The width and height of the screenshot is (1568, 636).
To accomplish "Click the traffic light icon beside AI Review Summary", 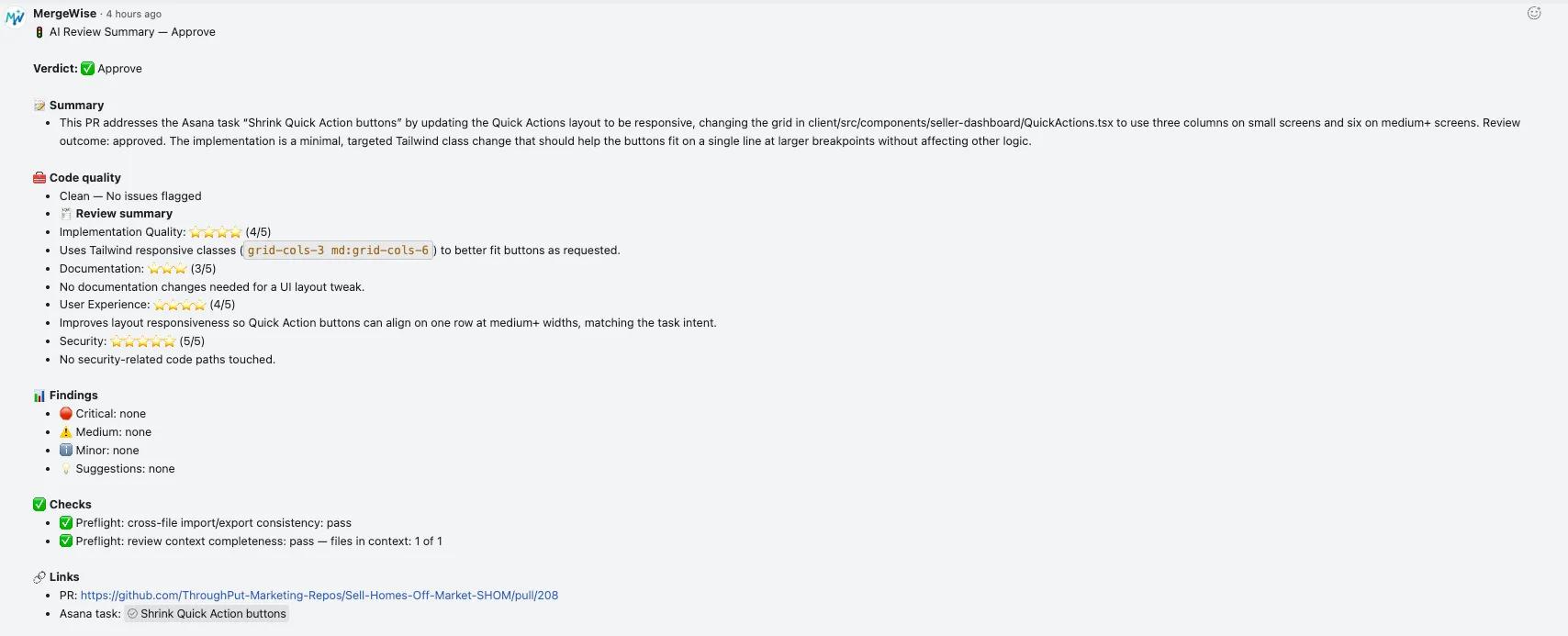I will click(39, 32).
